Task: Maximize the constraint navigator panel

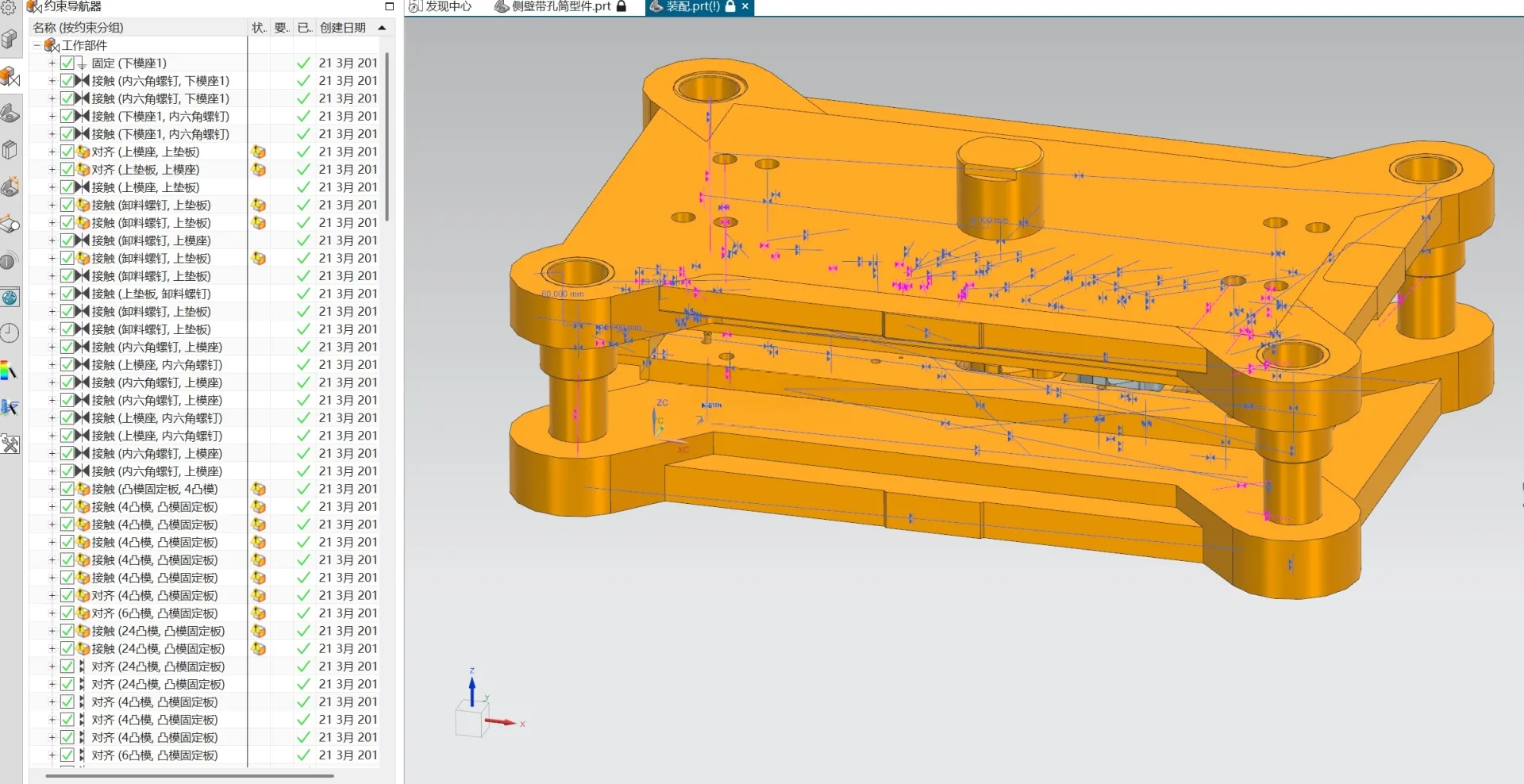Action: (x=389, y=6)
